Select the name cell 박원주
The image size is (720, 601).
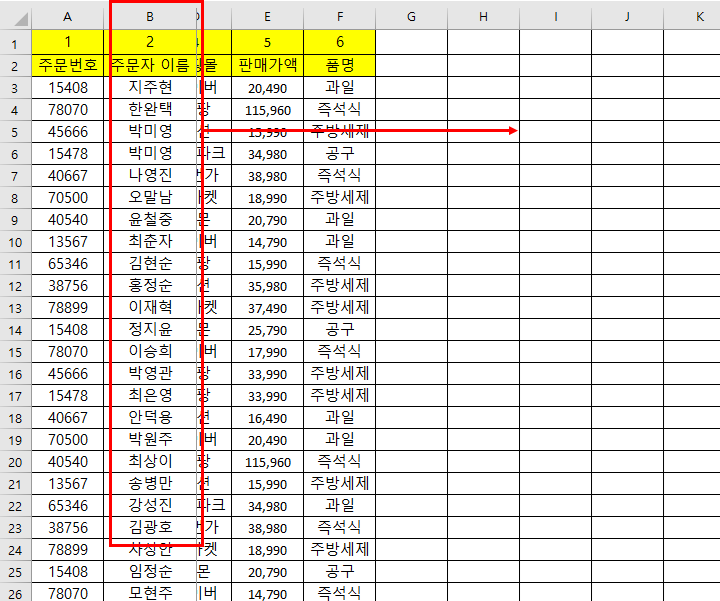point(150,440)
